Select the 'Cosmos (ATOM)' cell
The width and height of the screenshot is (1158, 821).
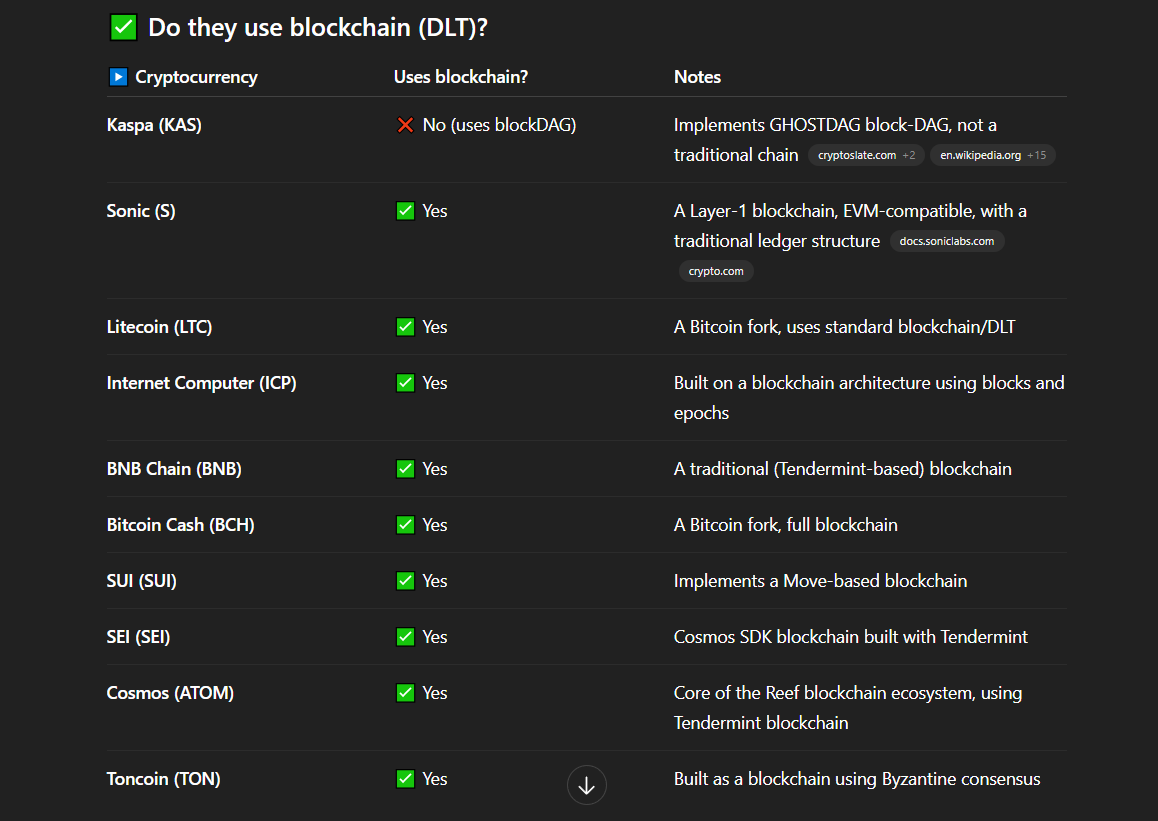[x=170, y=693]
